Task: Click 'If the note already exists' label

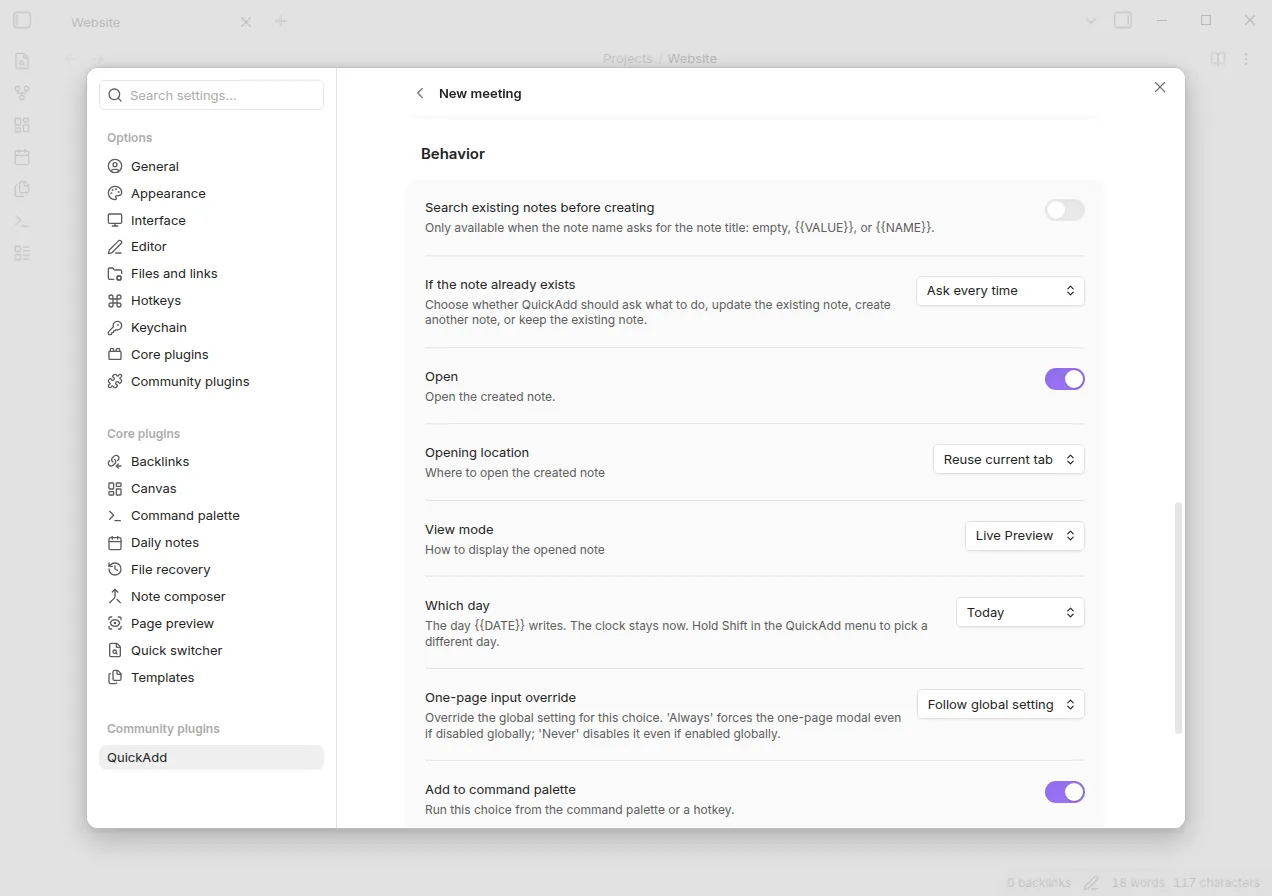Action: [500, 285]
